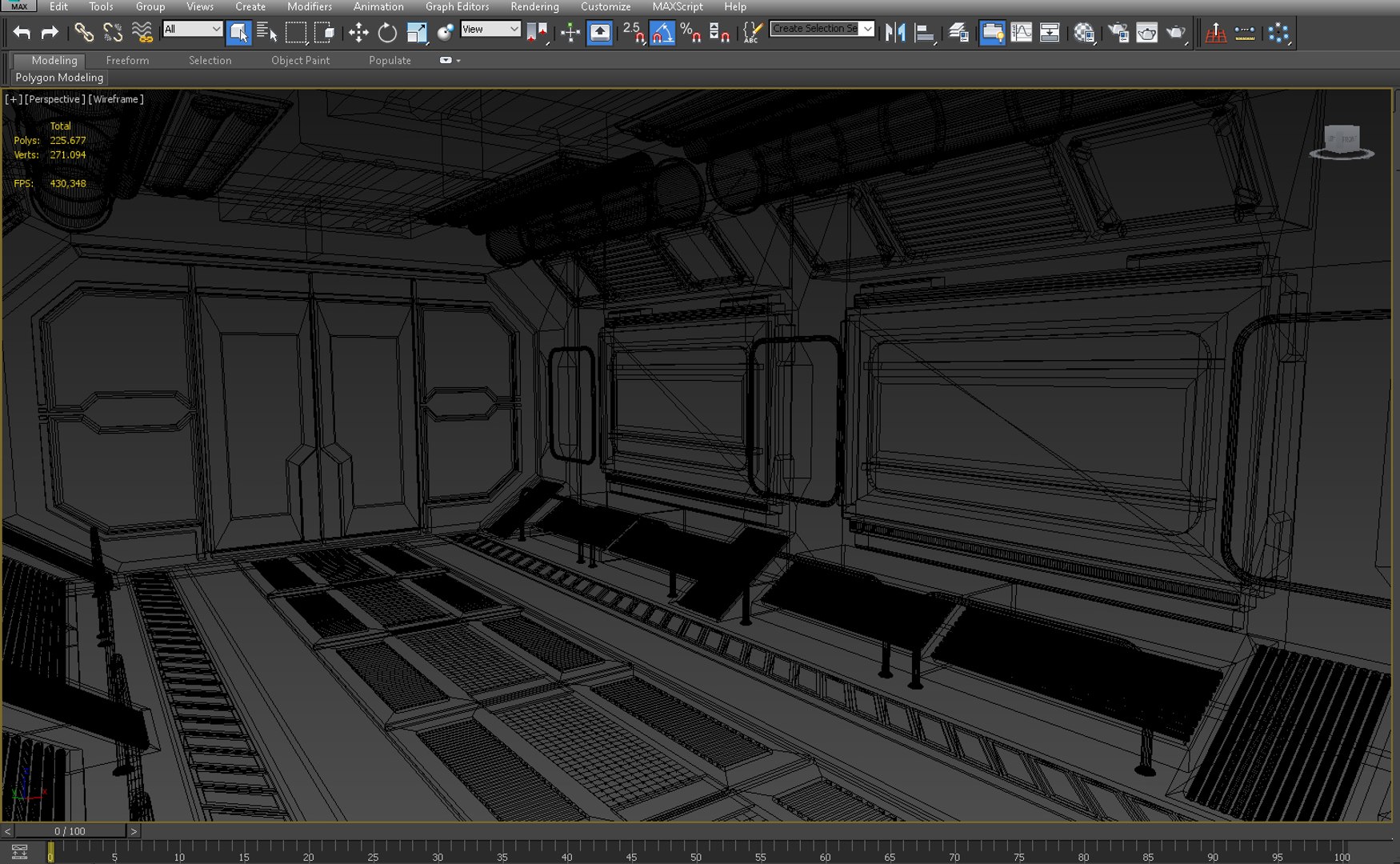Choose the Rectangular Selection Region tool

[x=296, y=33]
